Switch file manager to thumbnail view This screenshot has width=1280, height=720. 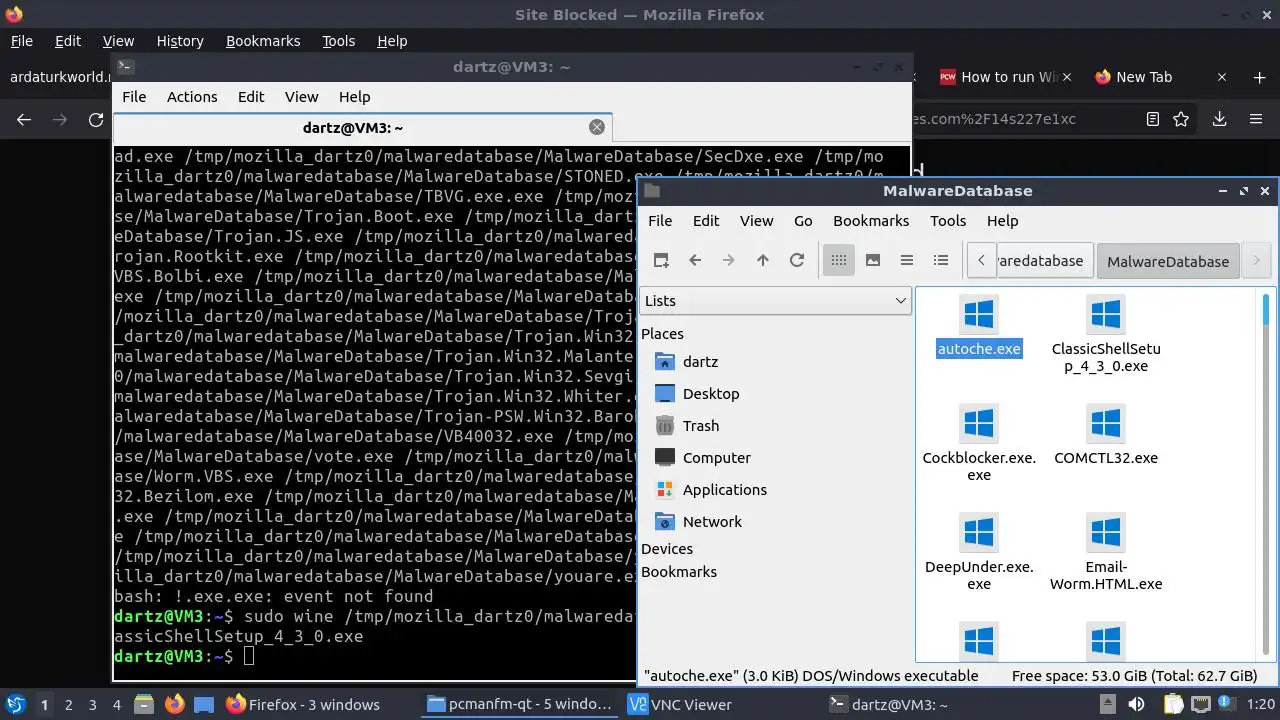pyautogui.click(x=873, y=260)
